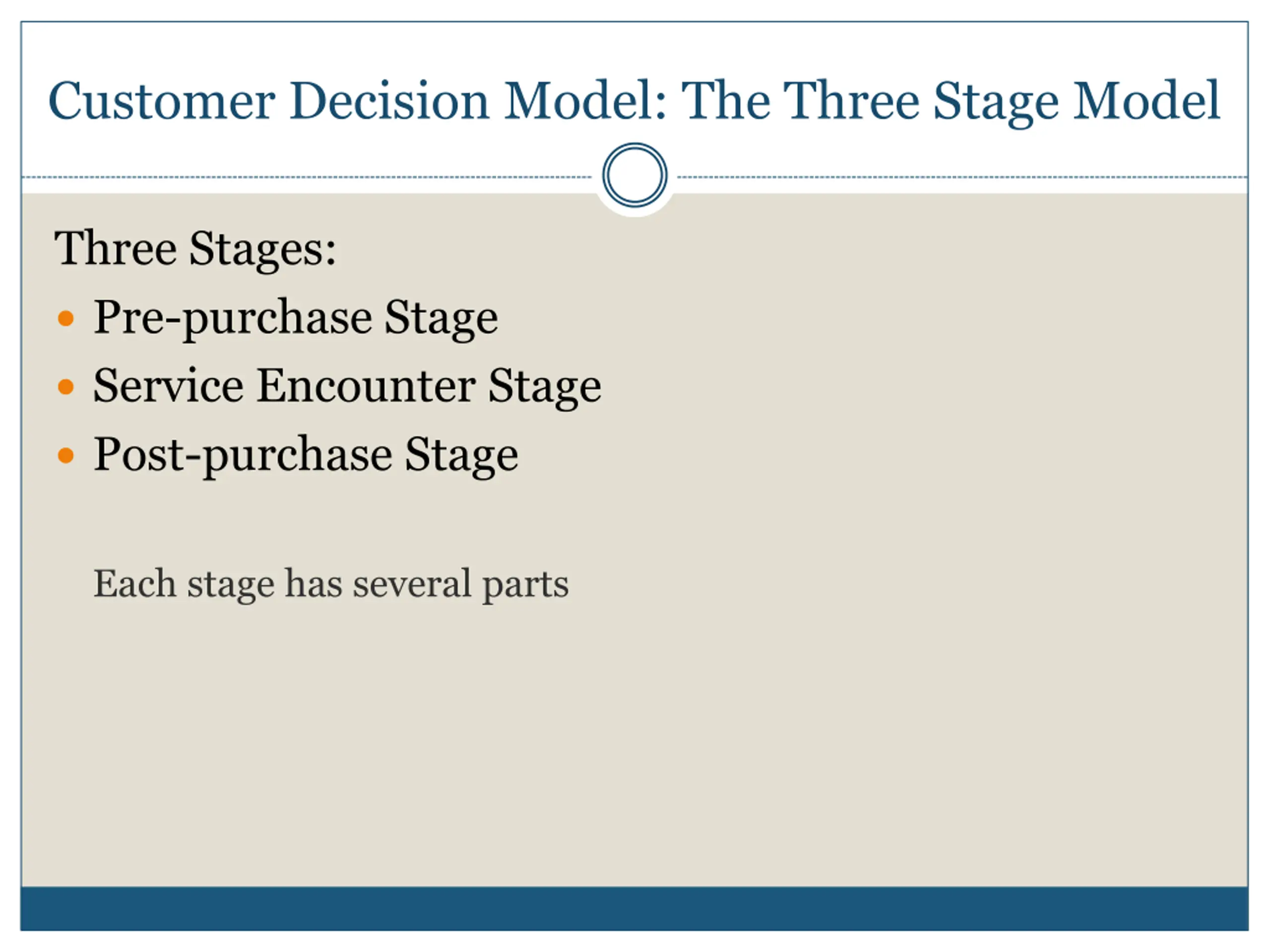Click the orange bullet beside Pre-purchase Stage
Viewport: 1270px width, 952px height.
pos(66,318)
